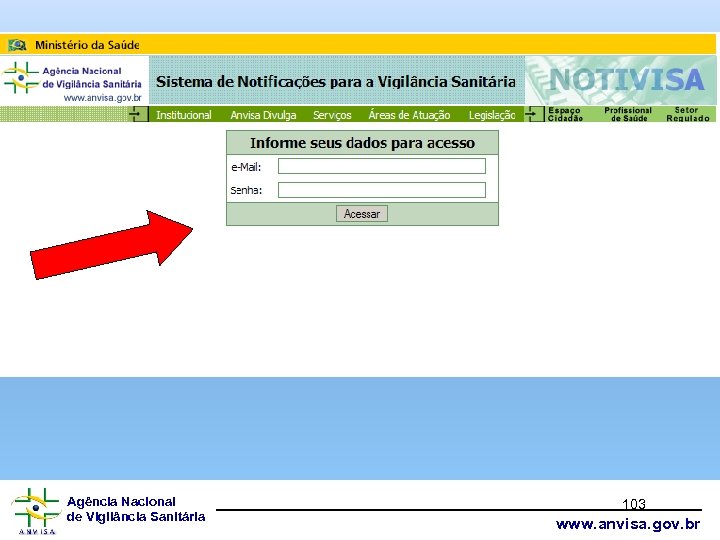
Task: Click the footer www.anvisa.gov.br text
Action: [628, 524]
